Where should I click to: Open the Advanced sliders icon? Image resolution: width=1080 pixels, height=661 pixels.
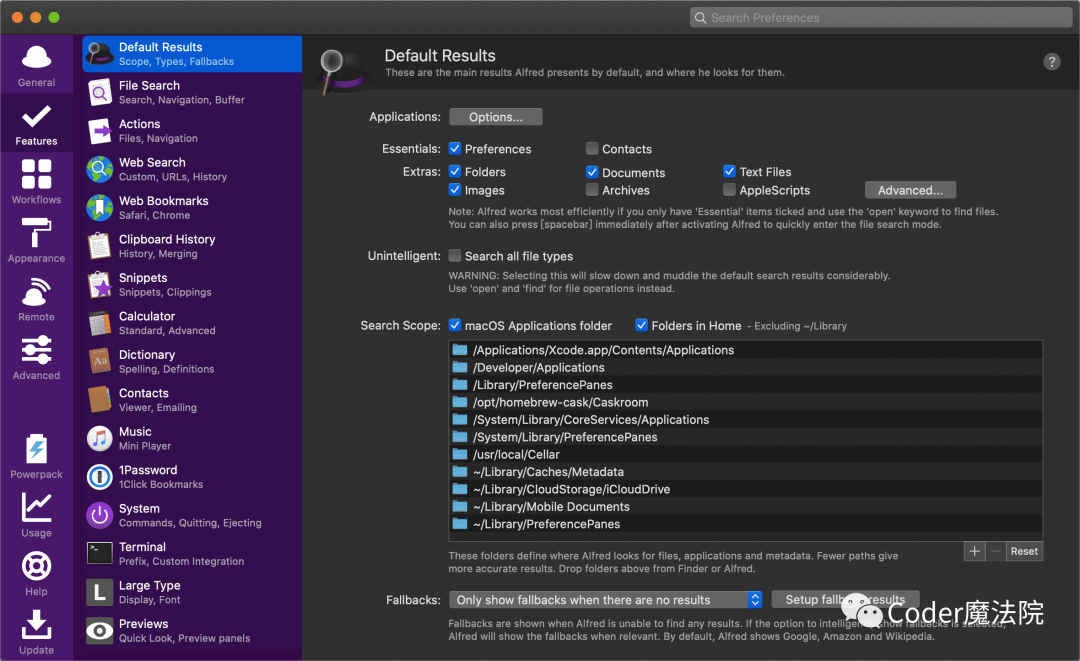click(x=37, y=350)
